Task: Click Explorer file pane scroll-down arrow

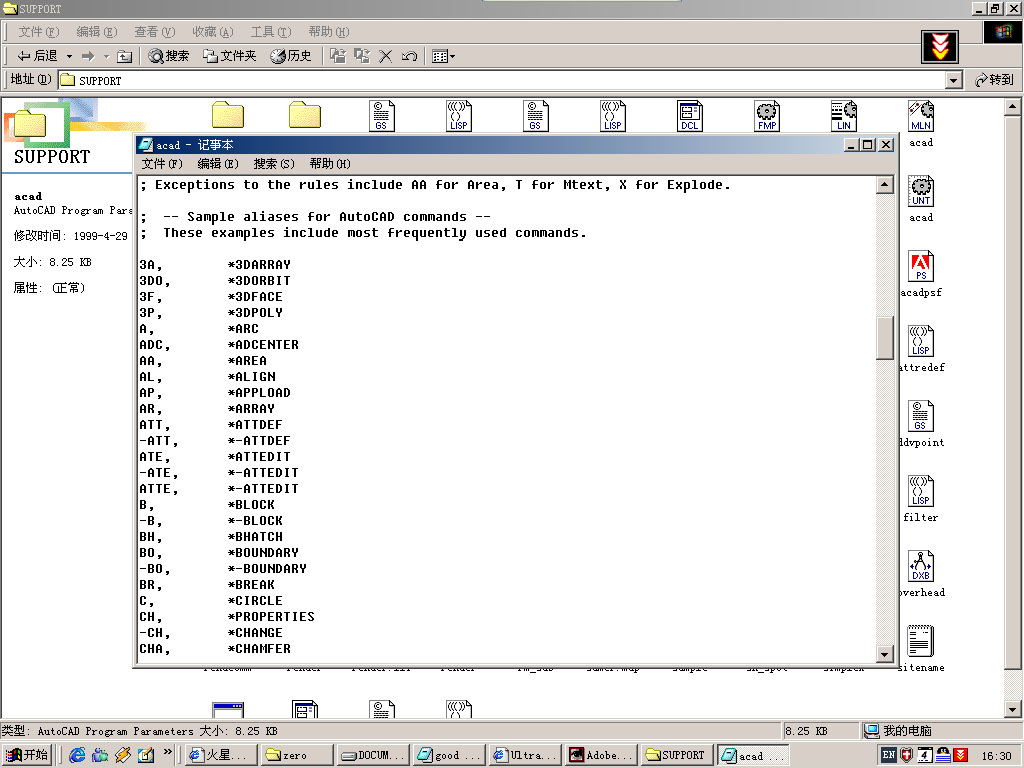Action: 1012,709
